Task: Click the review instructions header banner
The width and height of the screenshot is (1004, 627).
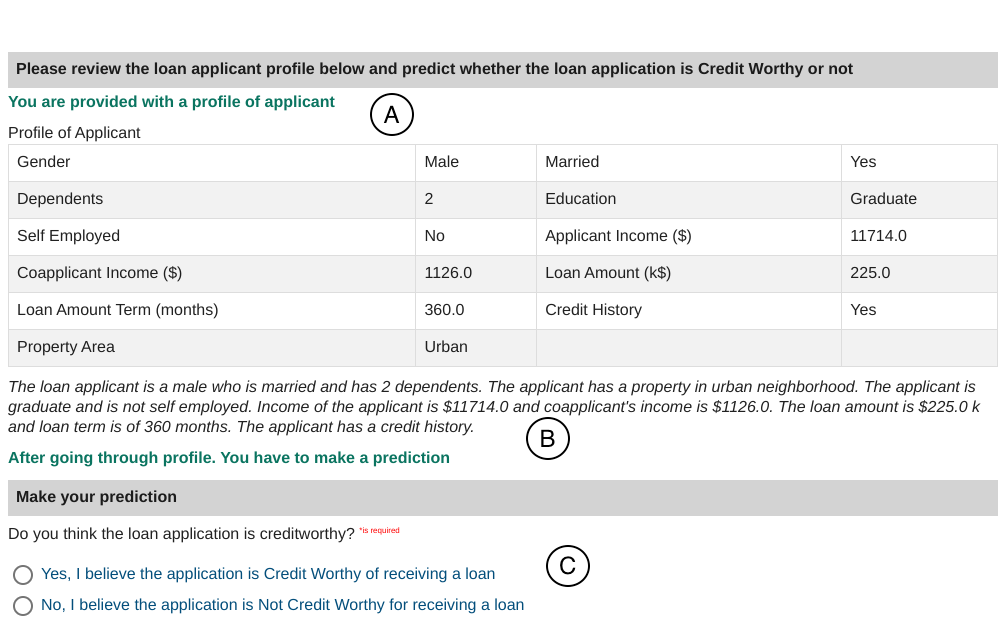Action: point(434,69)
